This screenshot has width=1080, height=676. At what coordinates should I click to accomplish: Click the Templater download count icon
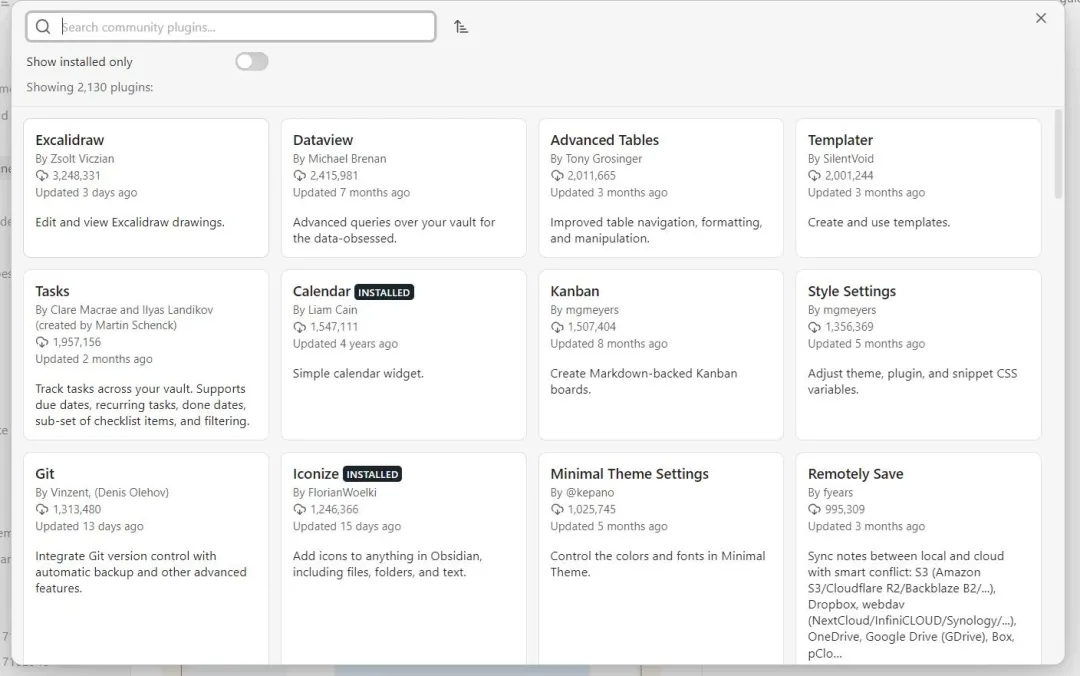(815, 175)
